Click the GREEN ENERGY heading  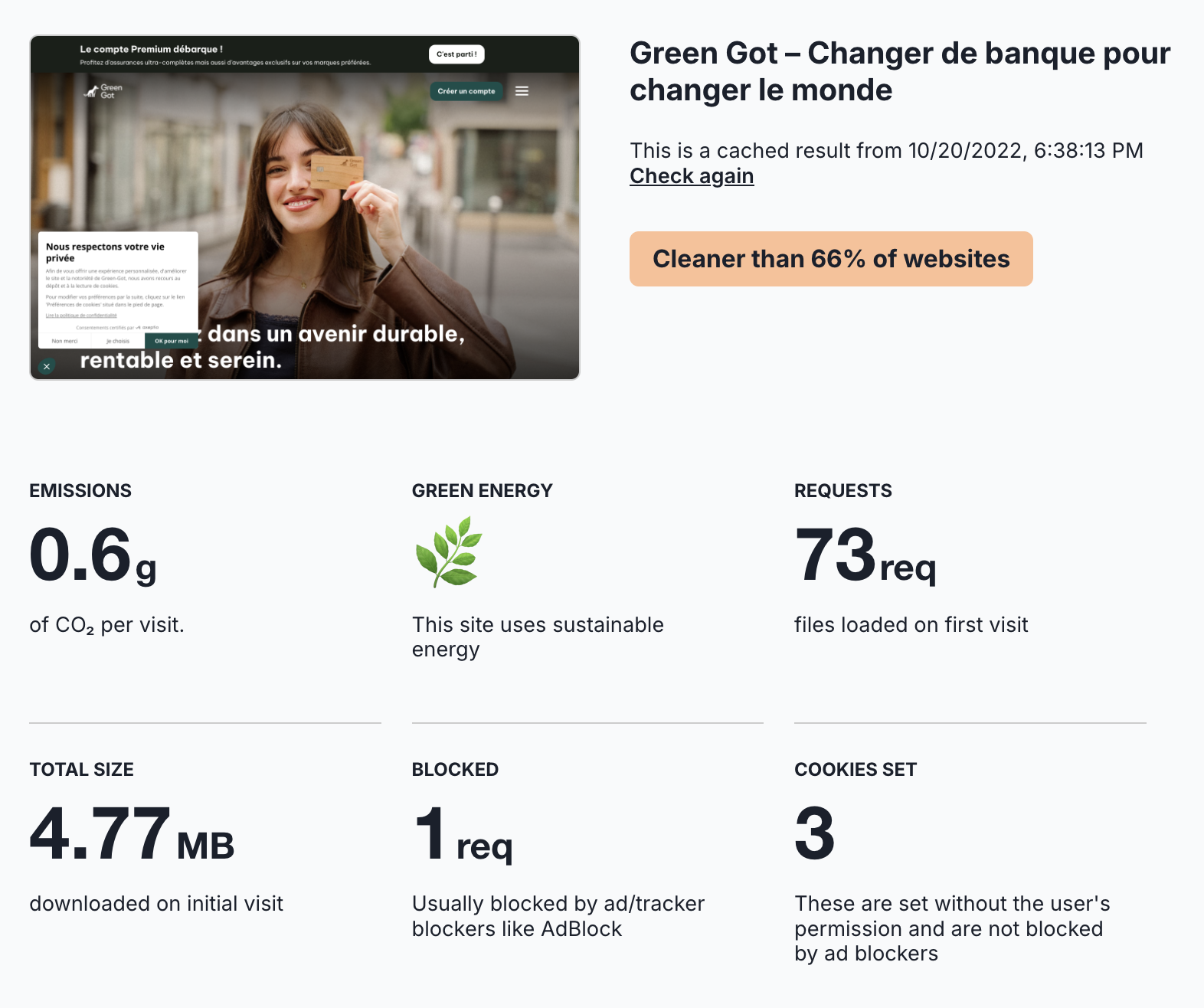click(x=483, y=491)
